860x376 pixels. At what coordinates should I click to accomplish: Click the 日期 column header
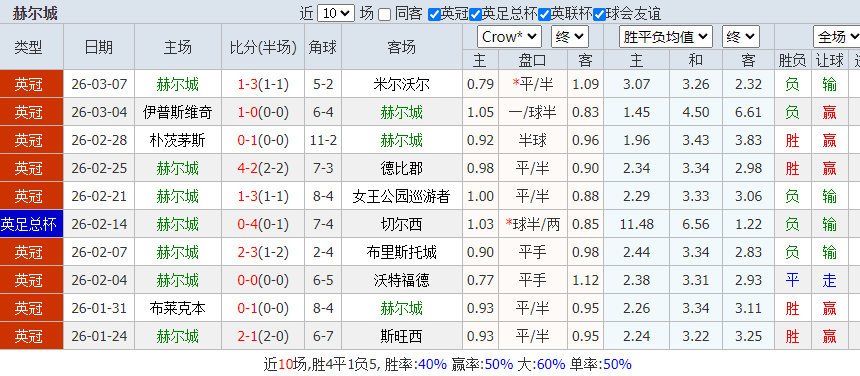(99, 47)
